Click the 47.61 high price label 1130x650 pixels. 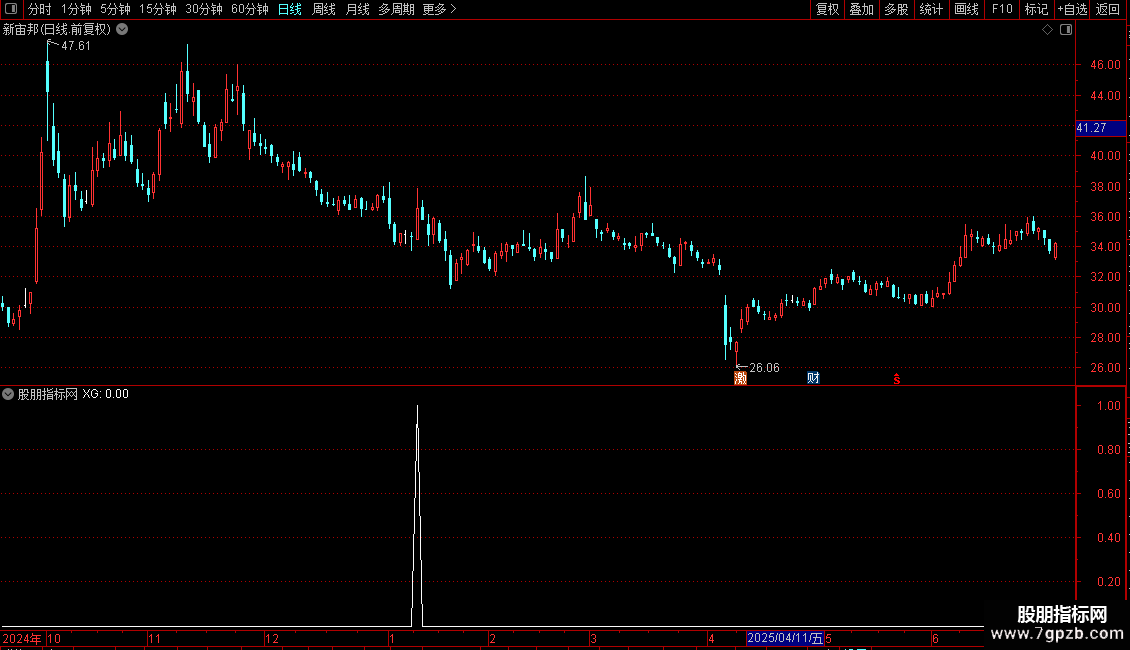[76, 46]
